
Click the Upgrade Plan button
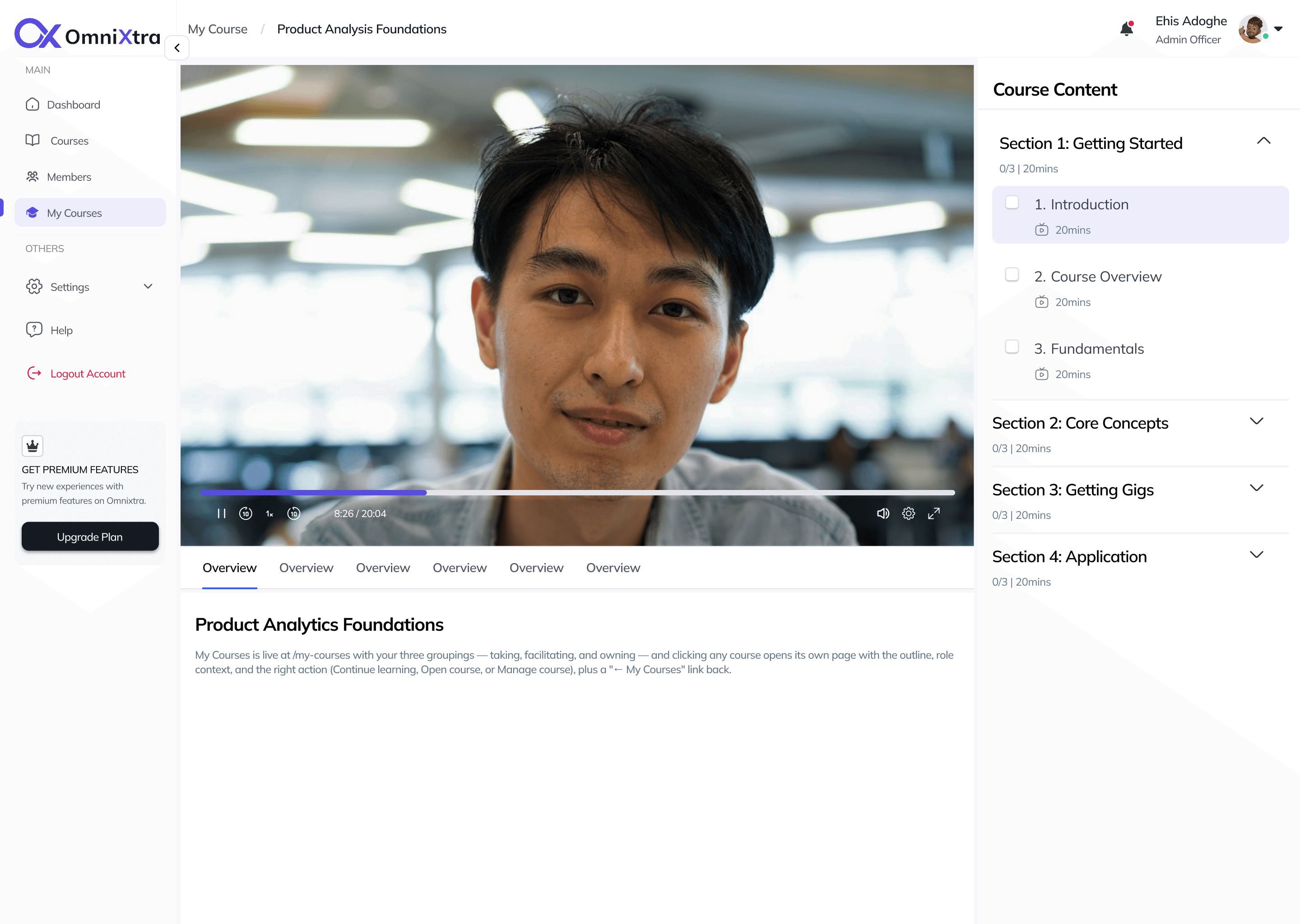tap(90, 536)
